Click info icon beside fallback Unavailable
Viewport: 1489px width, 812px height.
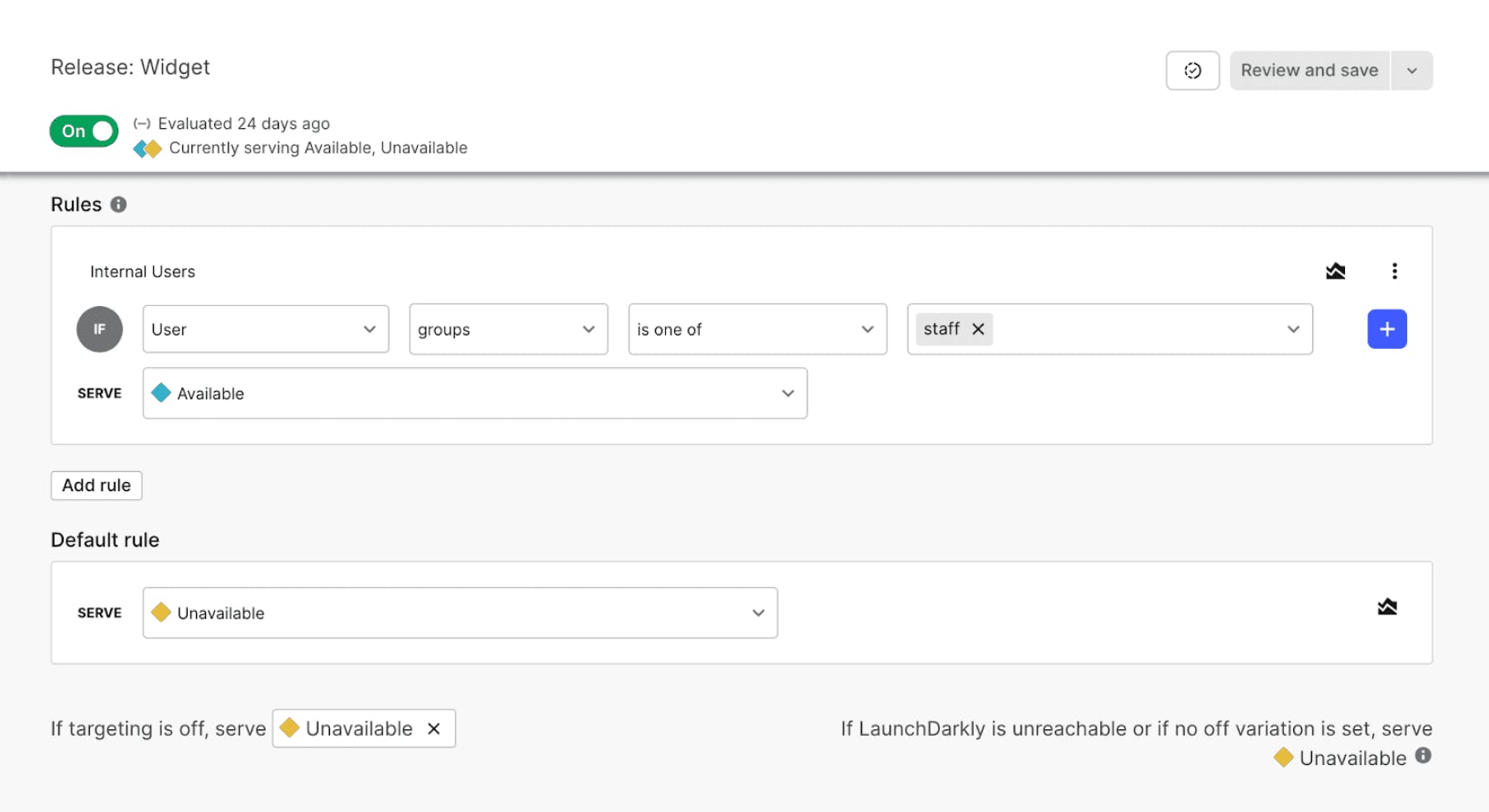(x=1423, y=756)
